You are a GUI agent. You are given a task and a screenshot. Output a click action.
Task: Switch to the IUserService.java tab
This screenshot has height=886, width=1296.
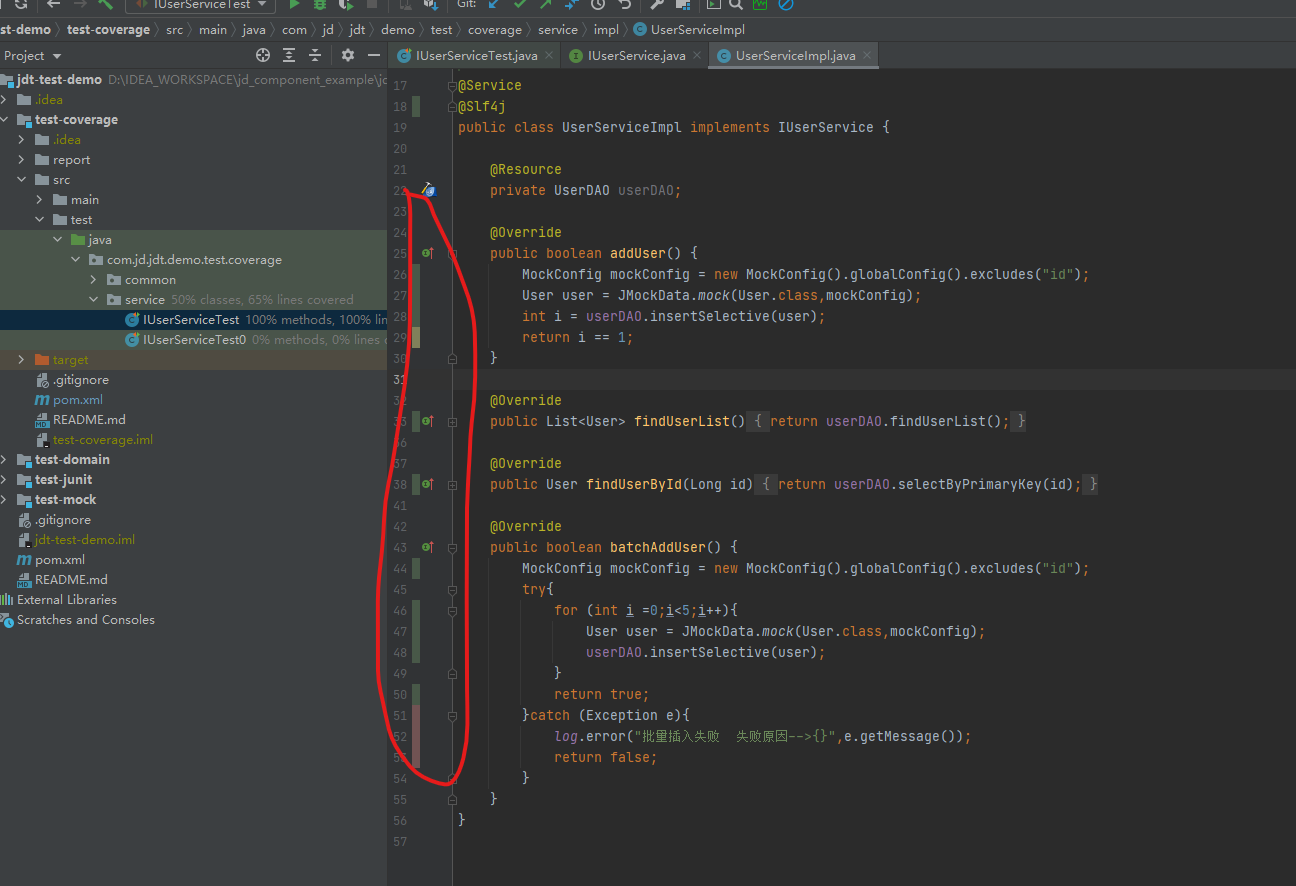pos(636,56)
